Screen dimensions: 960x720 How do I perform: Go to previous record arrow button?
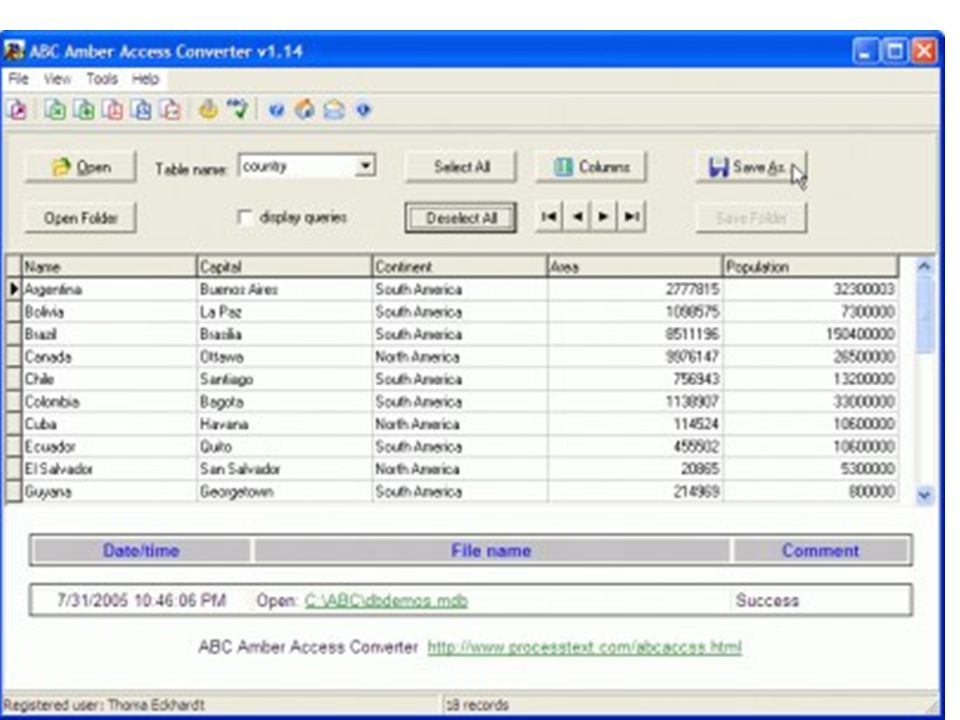[x=577, y=217]
